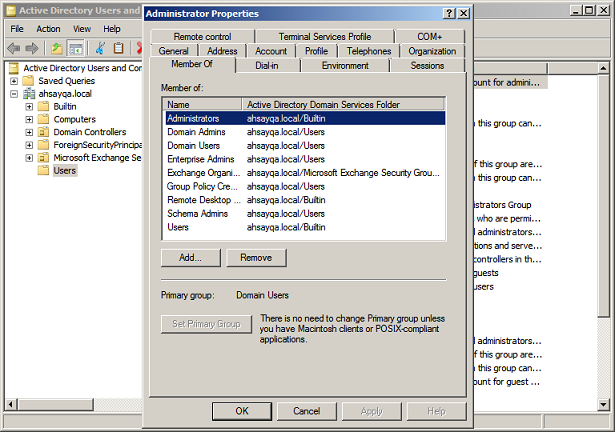Image resolution: width=615 pixels, height=432 pixels.
Task: Select the Member Of tab
Action: tap(192, 64)
